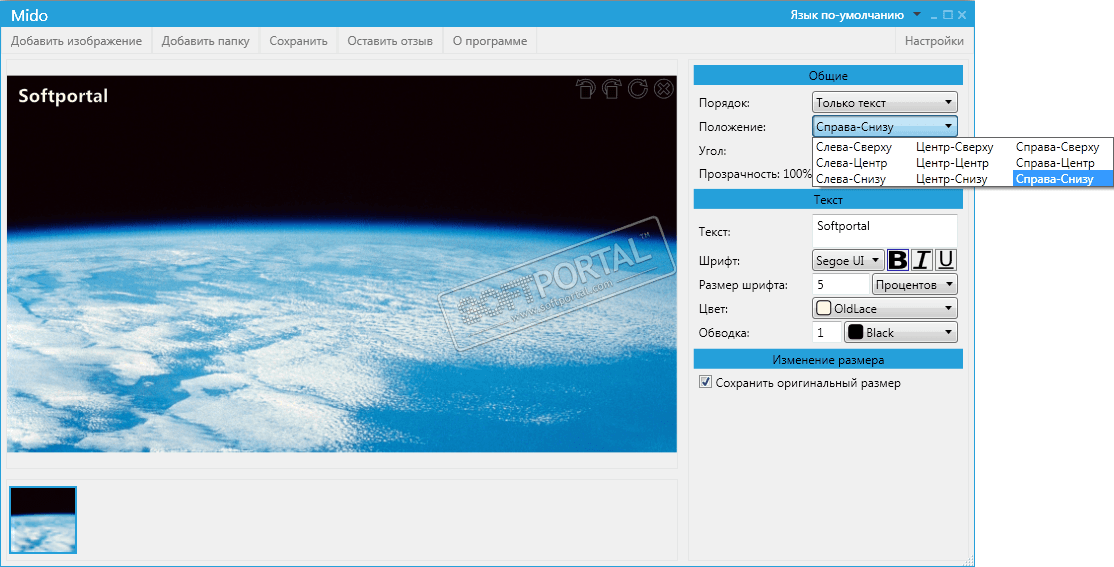This screenshot has height=567, width=1114.
Task: Open 'Настройки' settings button
Action: [934, 41]
